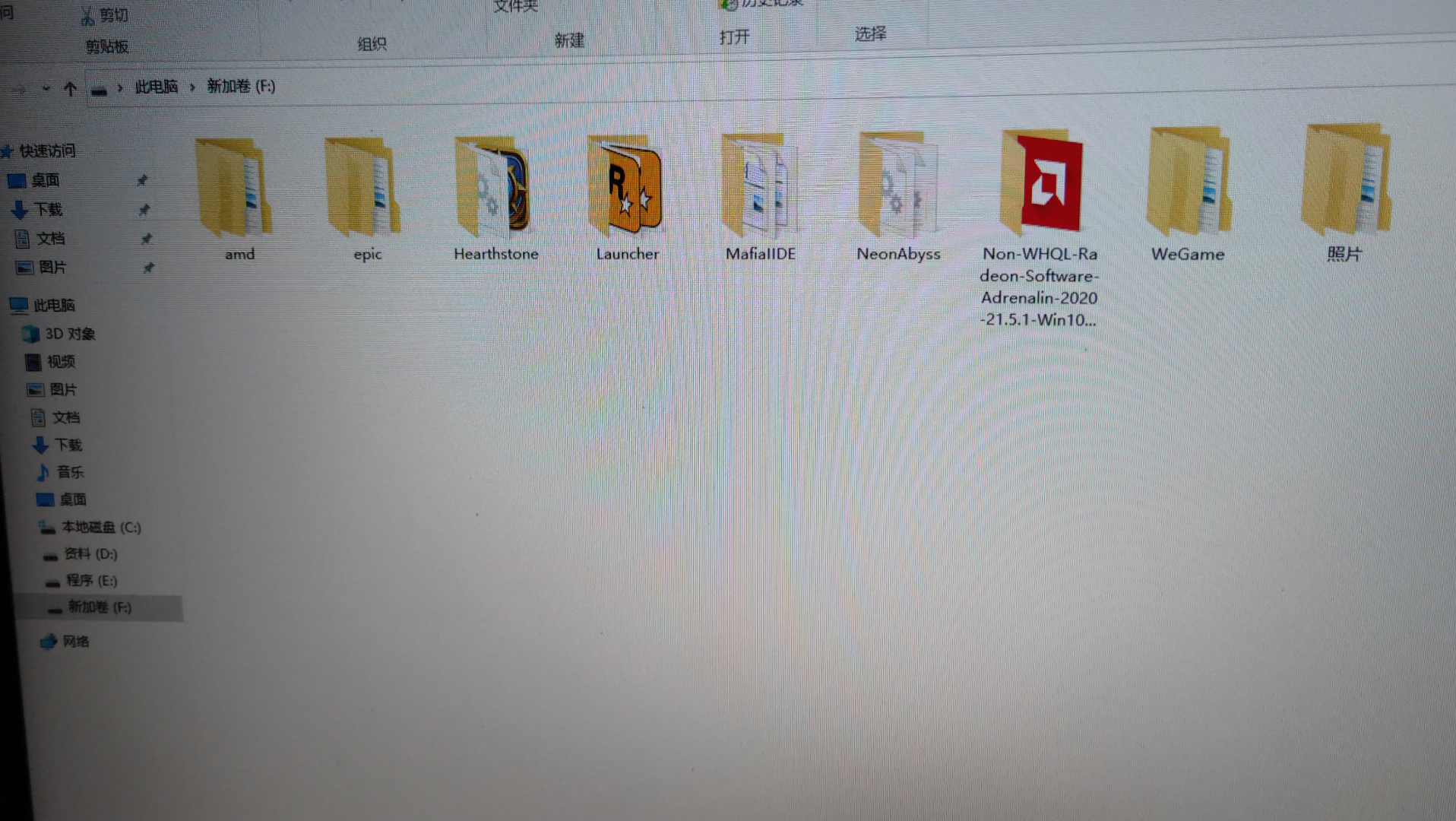
Task: Click the 剪贴板 ribbon group label
Action: click(x=107, y=46)
